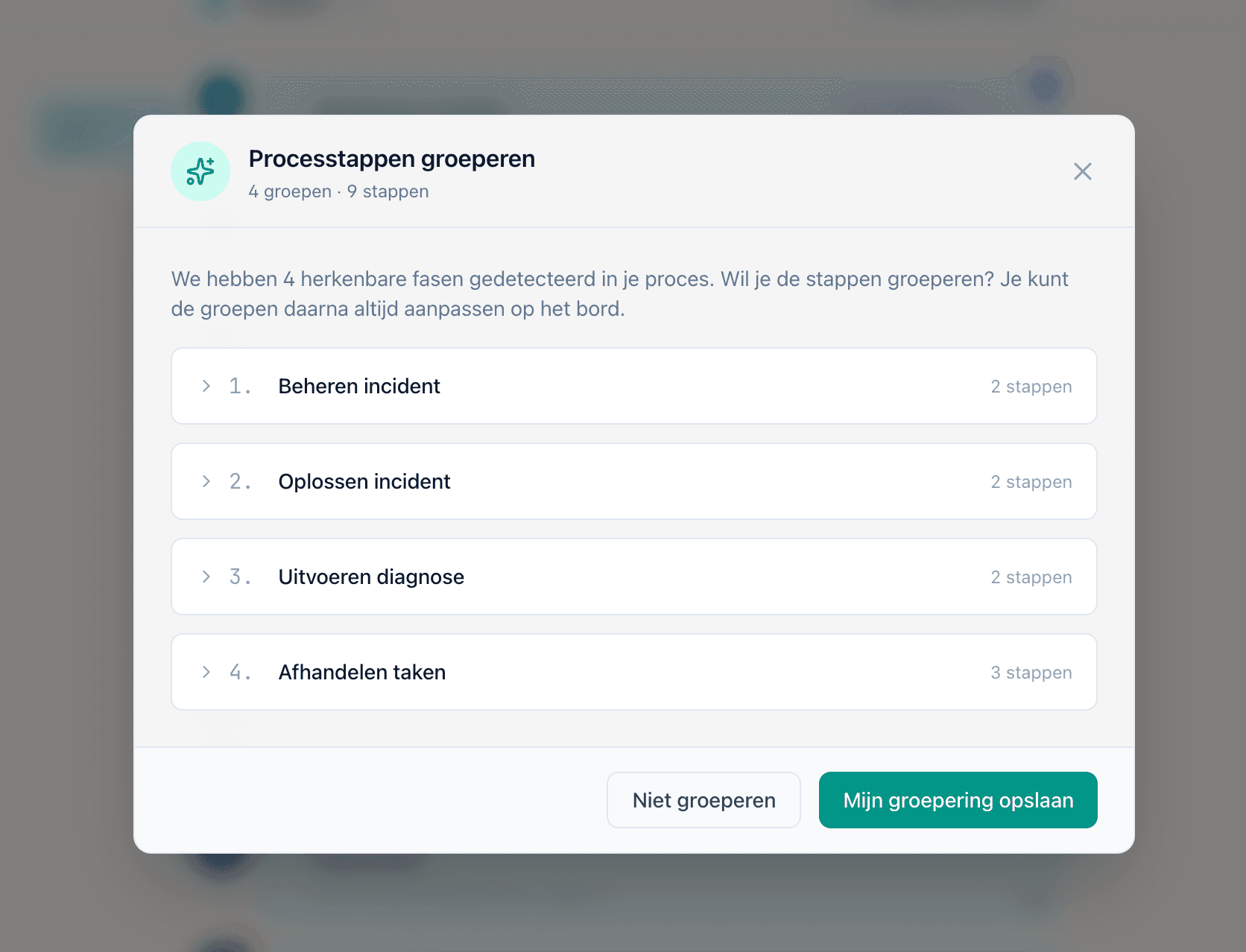Click the number 1. before Beheren incident
The image size is (1246, 952).
coord(239,386)
